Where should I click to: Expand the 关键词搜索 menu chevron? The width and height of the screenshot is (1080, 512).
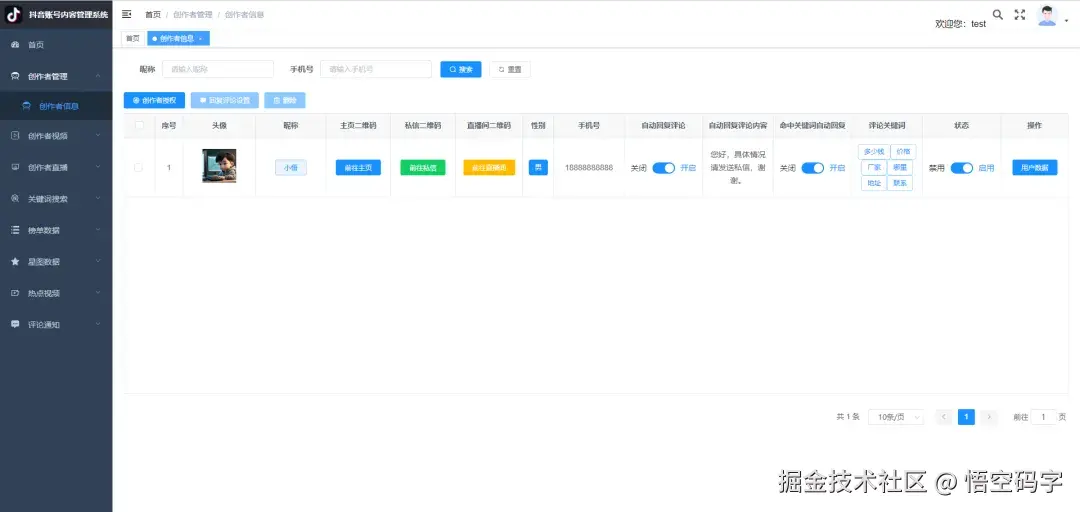[98, 198]
